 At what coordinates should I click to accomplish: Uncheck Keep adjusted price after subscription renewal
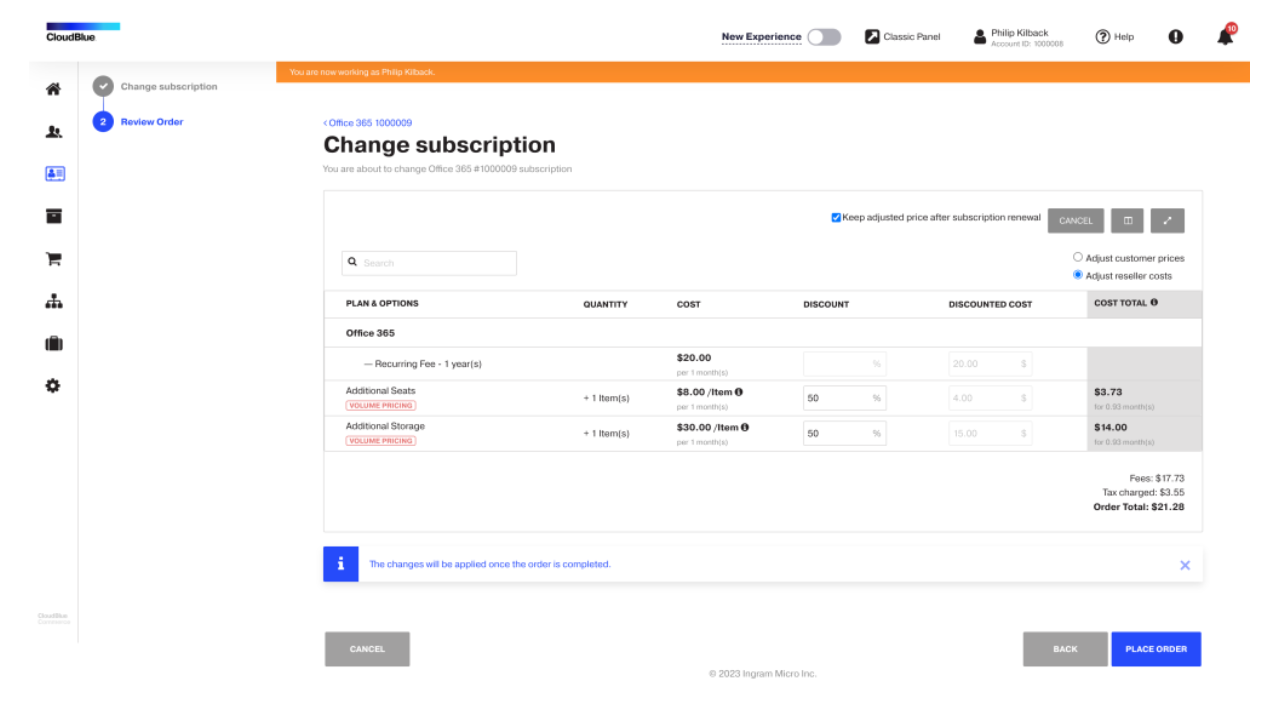[836, 217]
